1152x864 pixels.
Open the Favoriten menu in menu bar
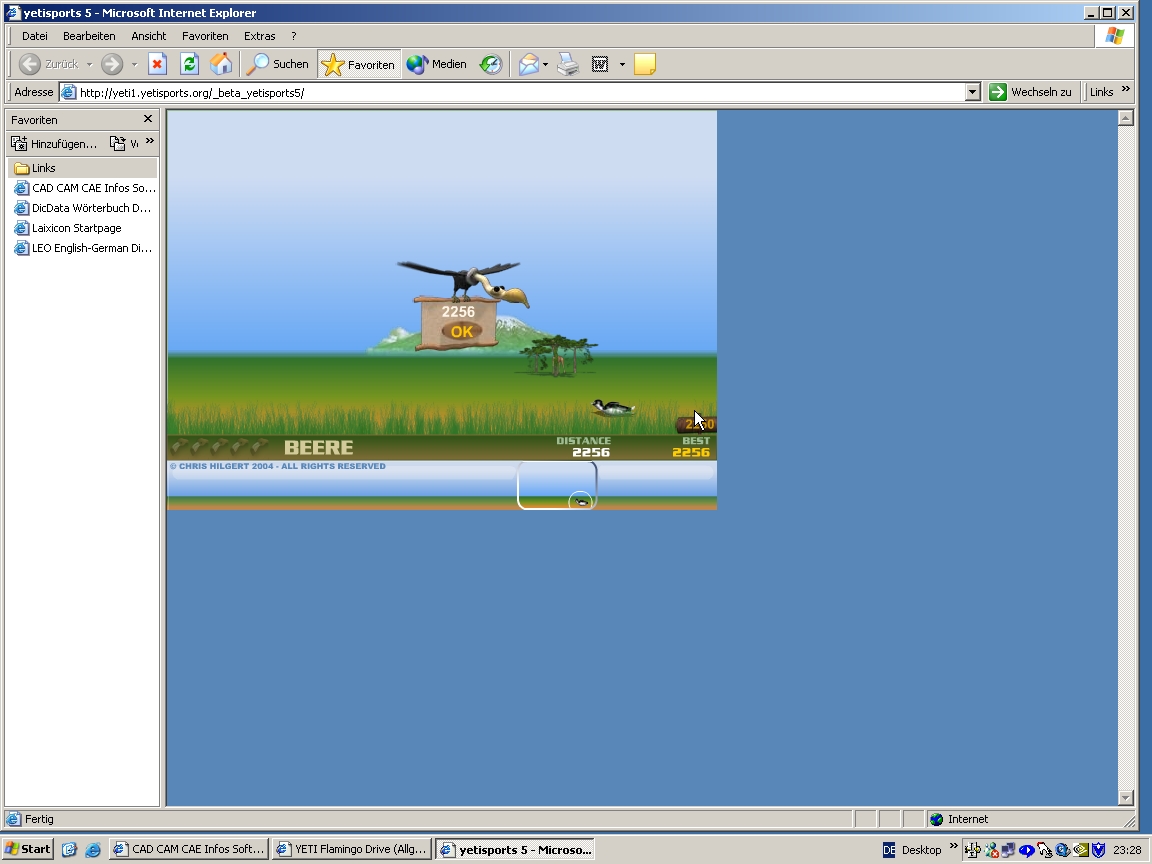coord(205,36)
